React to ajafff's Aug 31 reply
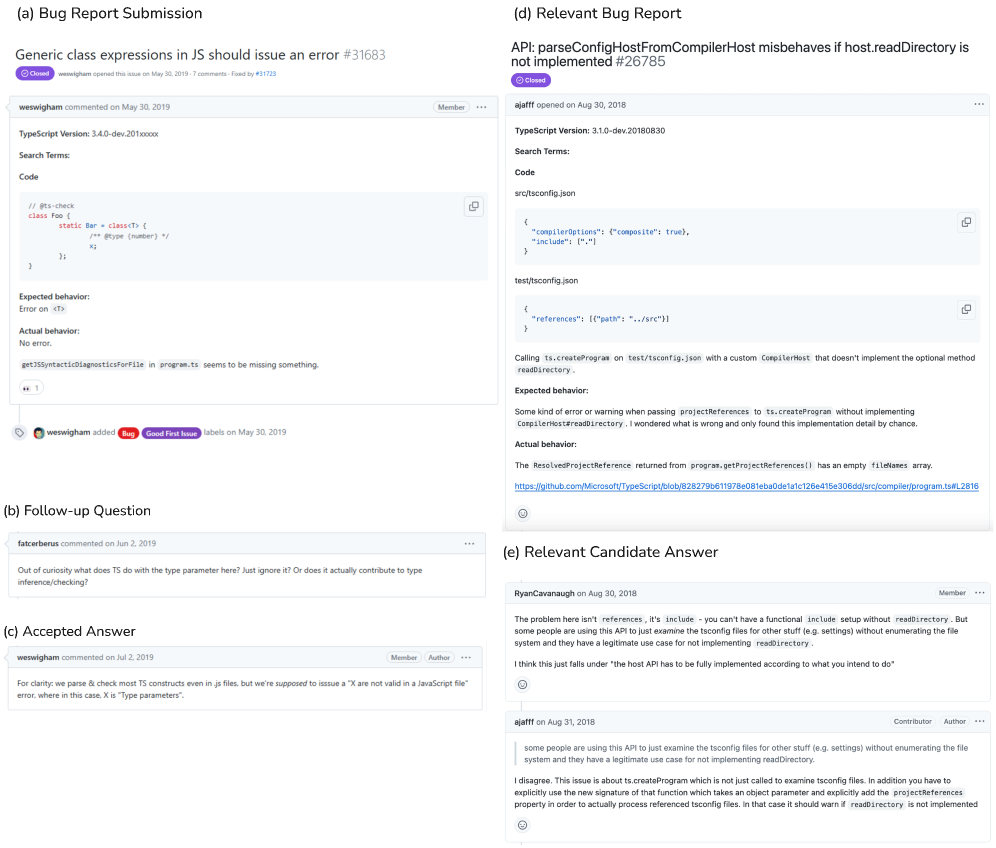 coord(522,825)
